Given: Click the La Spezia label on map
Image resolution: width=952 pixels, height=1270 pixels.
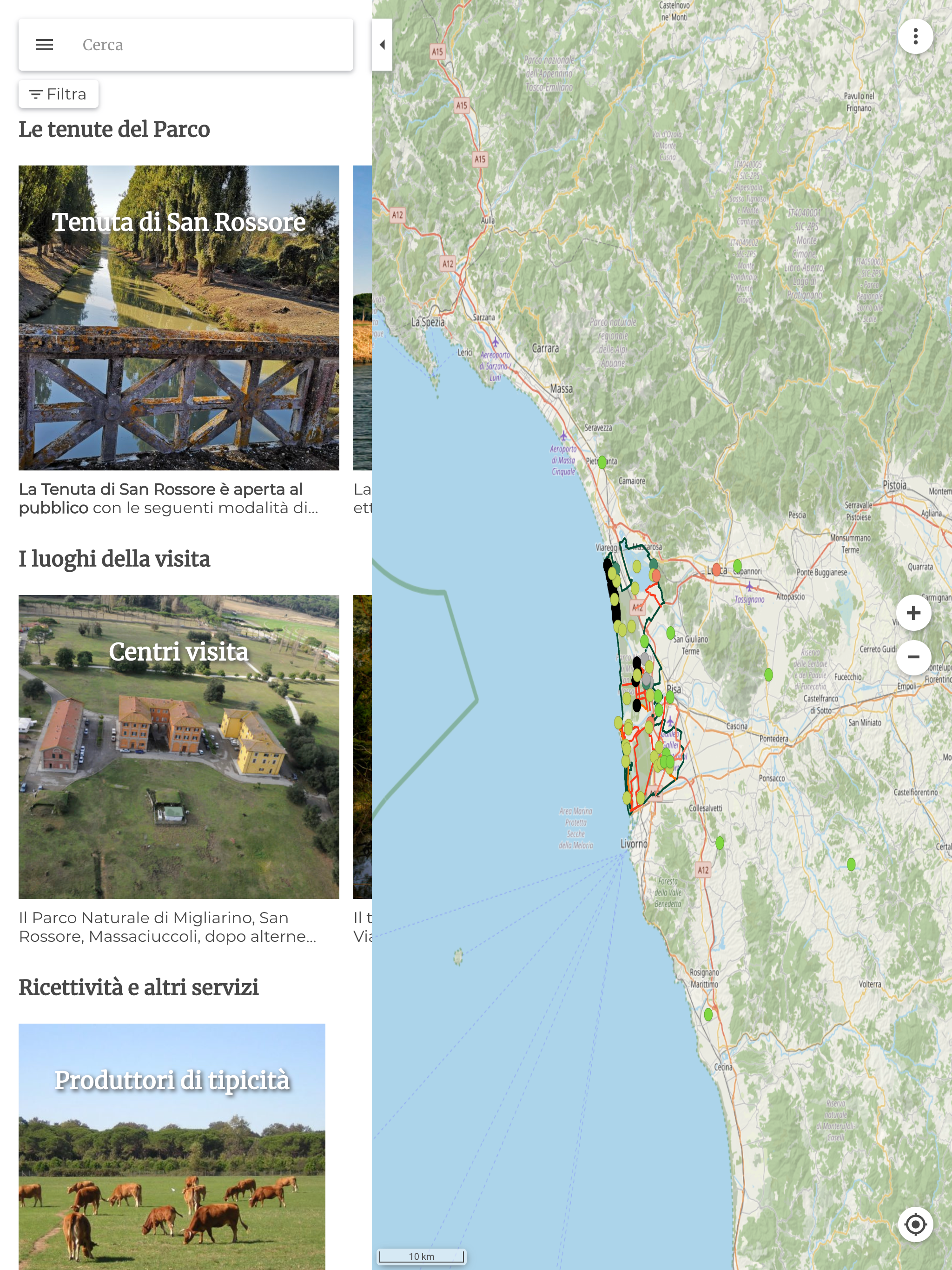Looking at the screenshot, I should pos(428,322).
